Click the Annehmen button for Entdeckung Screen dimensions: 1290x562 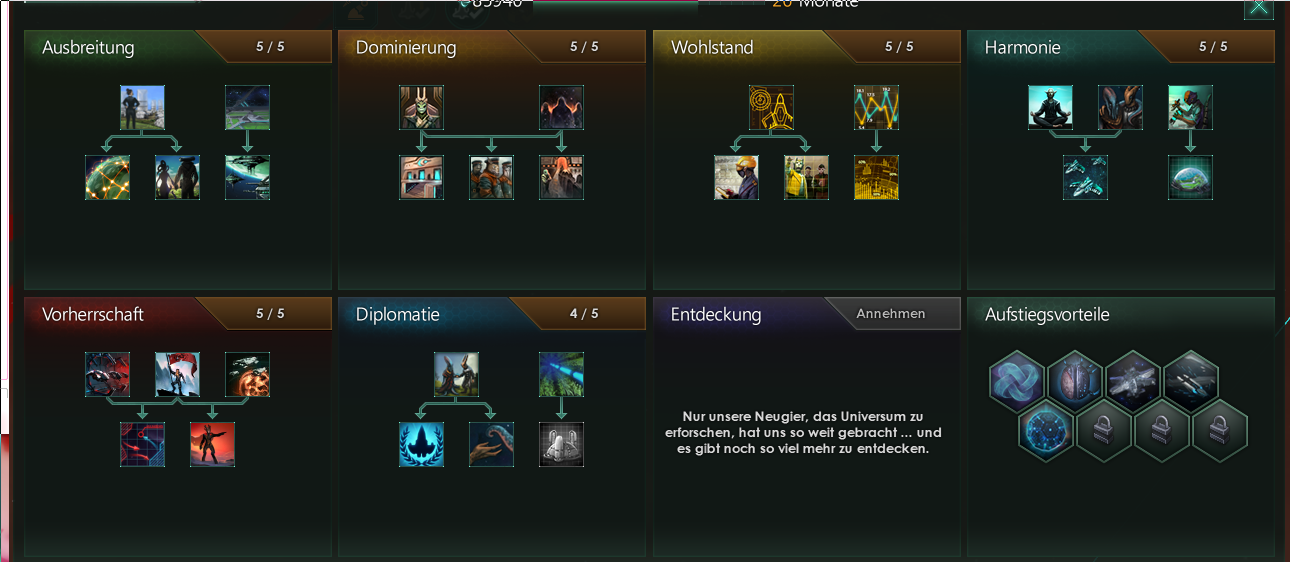pos(891,313)
